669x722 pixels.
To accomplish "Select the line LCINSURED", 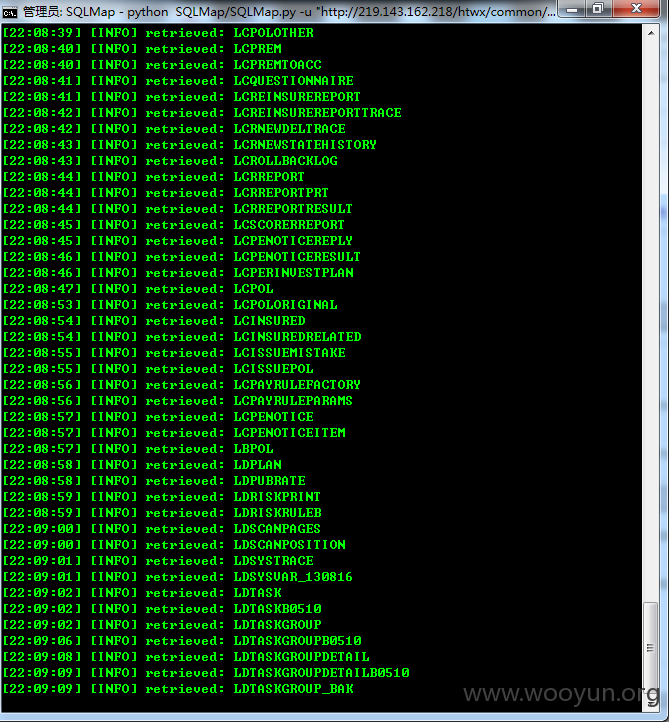I will pos(154,321).
